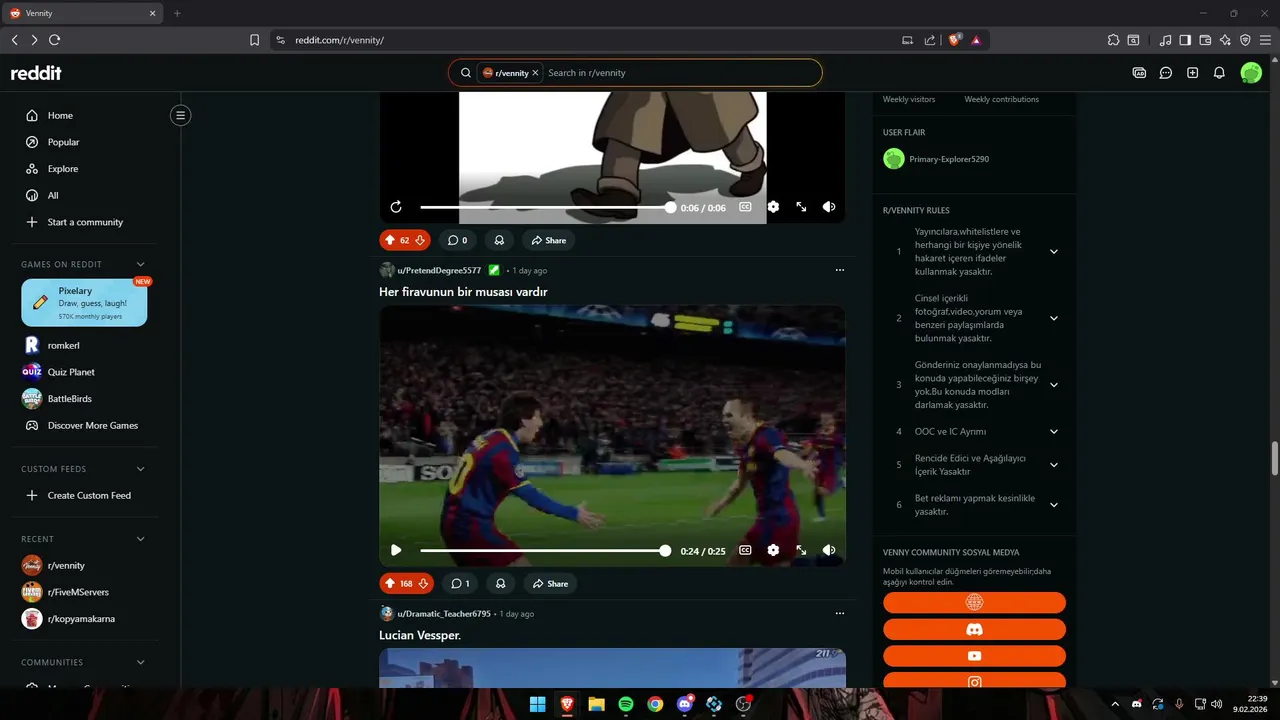Select Start a community
The height and width of the screenshot is (720, 1280).
click(x=84, y=222)
